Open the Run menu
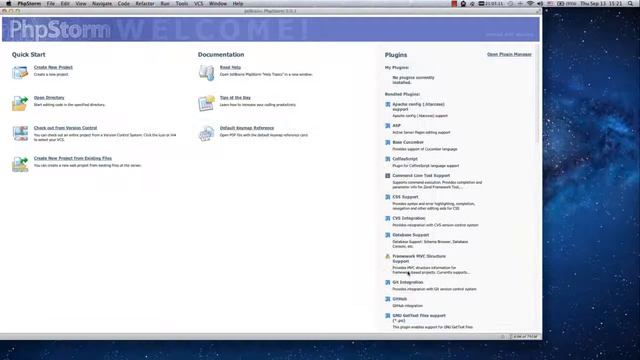 pos(165,4)
